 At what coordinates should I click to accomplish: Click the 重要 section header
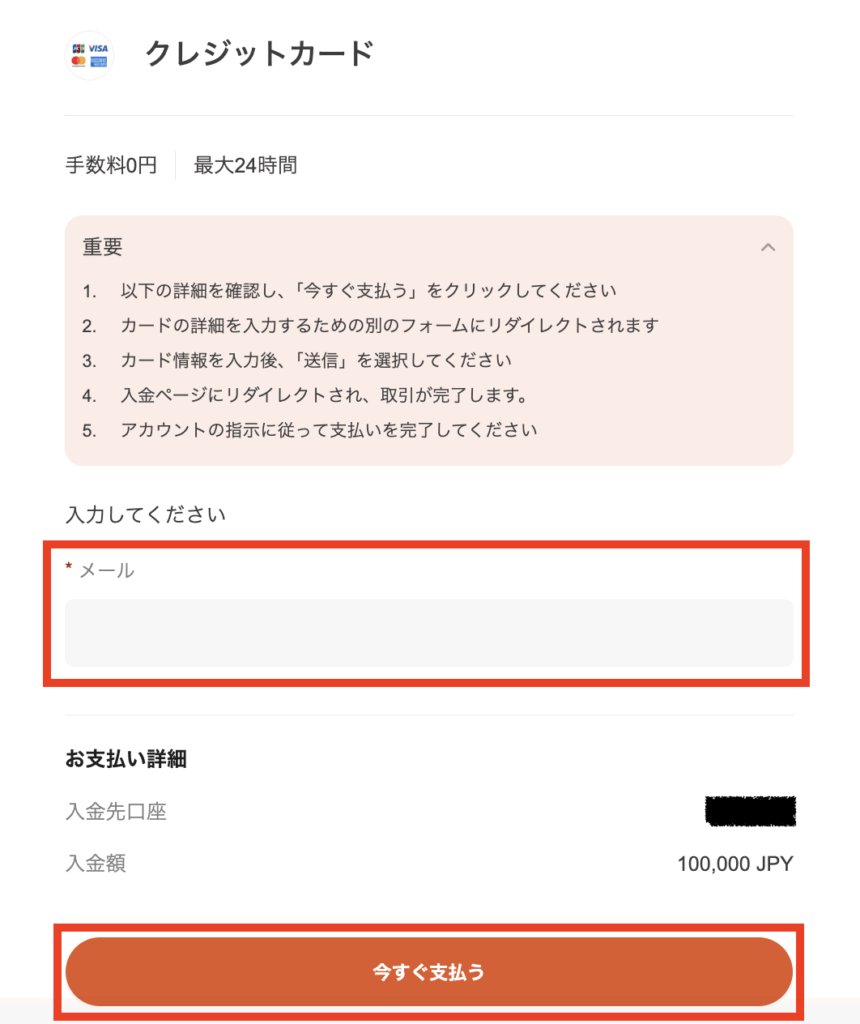click(103, 248)
